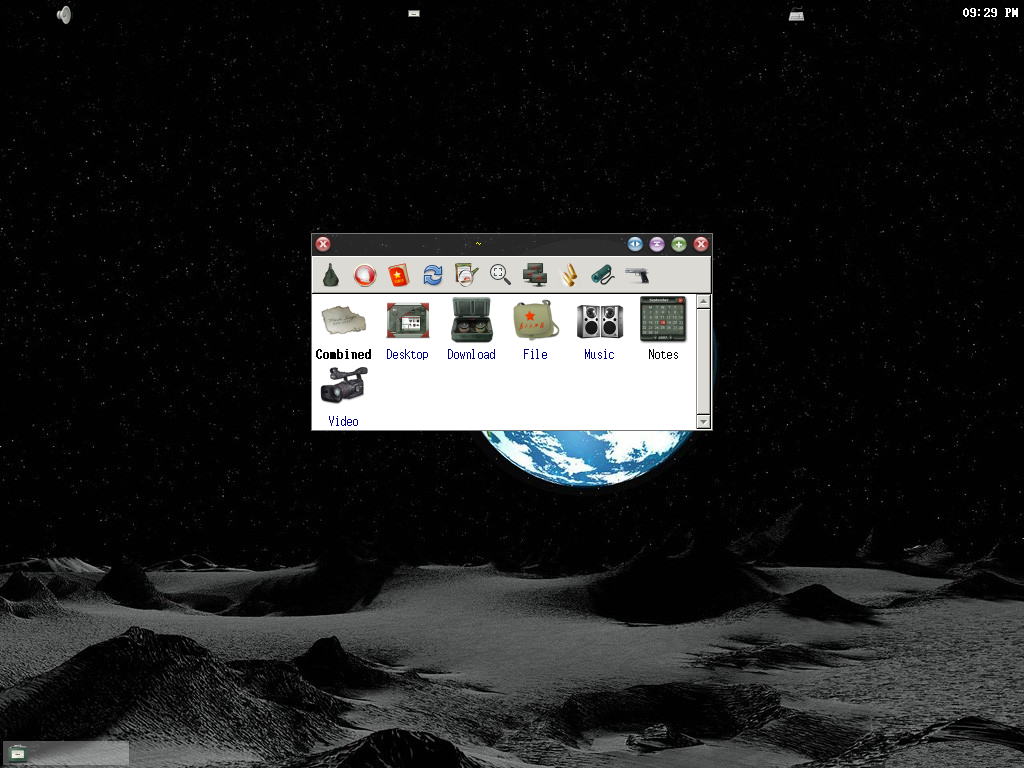Click the blue left-right arrows title button
Screen dimensions: 1024x768
tap(635, 244)
